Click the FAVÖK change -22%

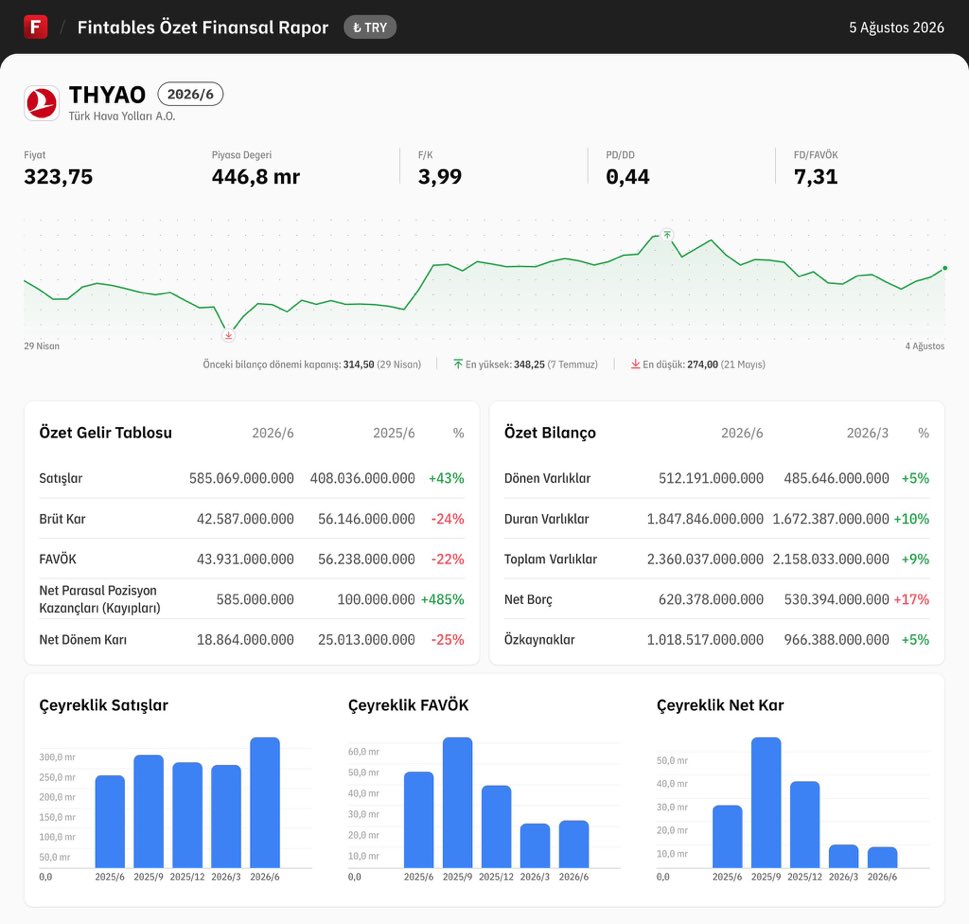447,559
